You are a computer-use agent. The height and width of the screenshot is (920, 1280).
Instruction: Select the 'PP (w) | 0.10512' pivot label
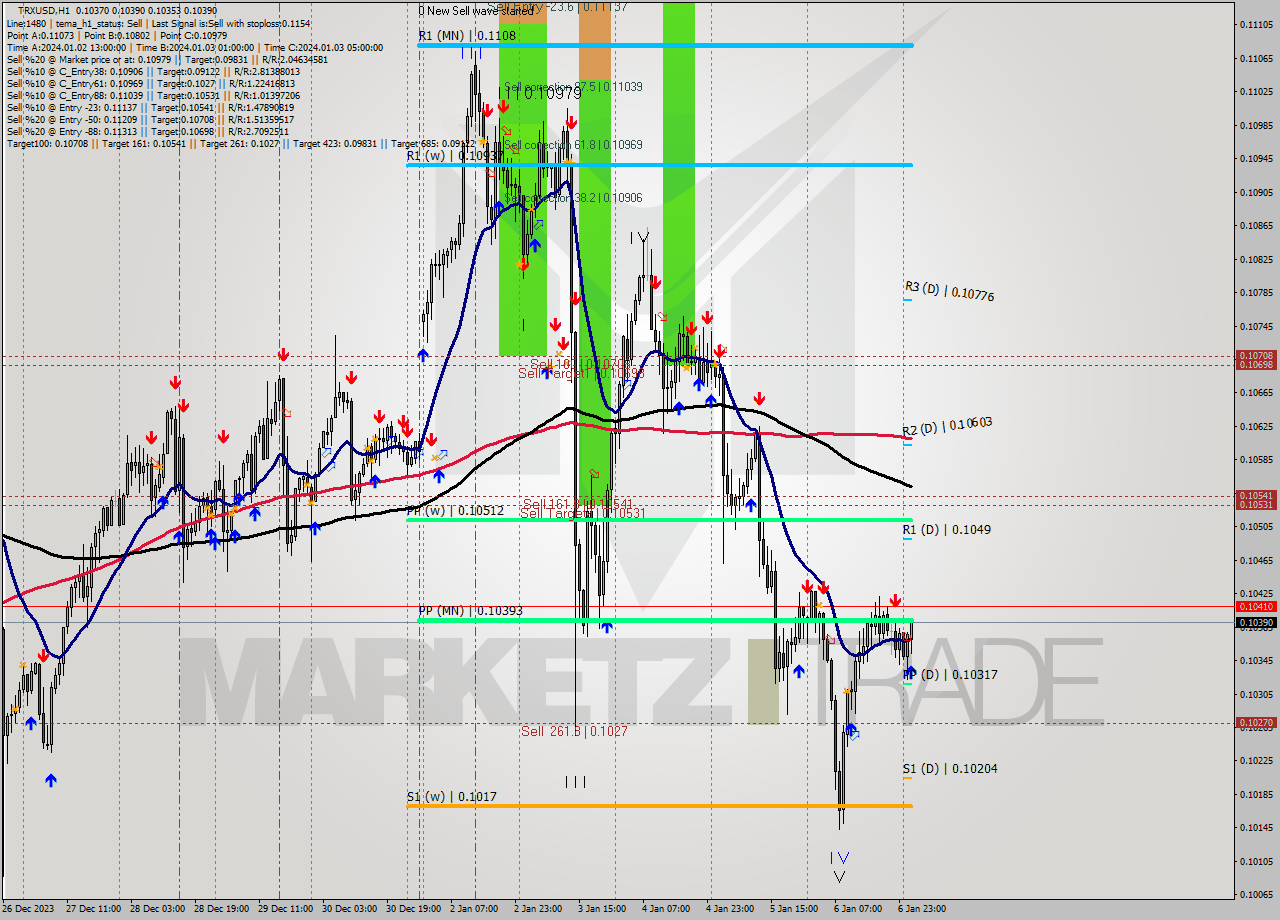tap(455, 511)
